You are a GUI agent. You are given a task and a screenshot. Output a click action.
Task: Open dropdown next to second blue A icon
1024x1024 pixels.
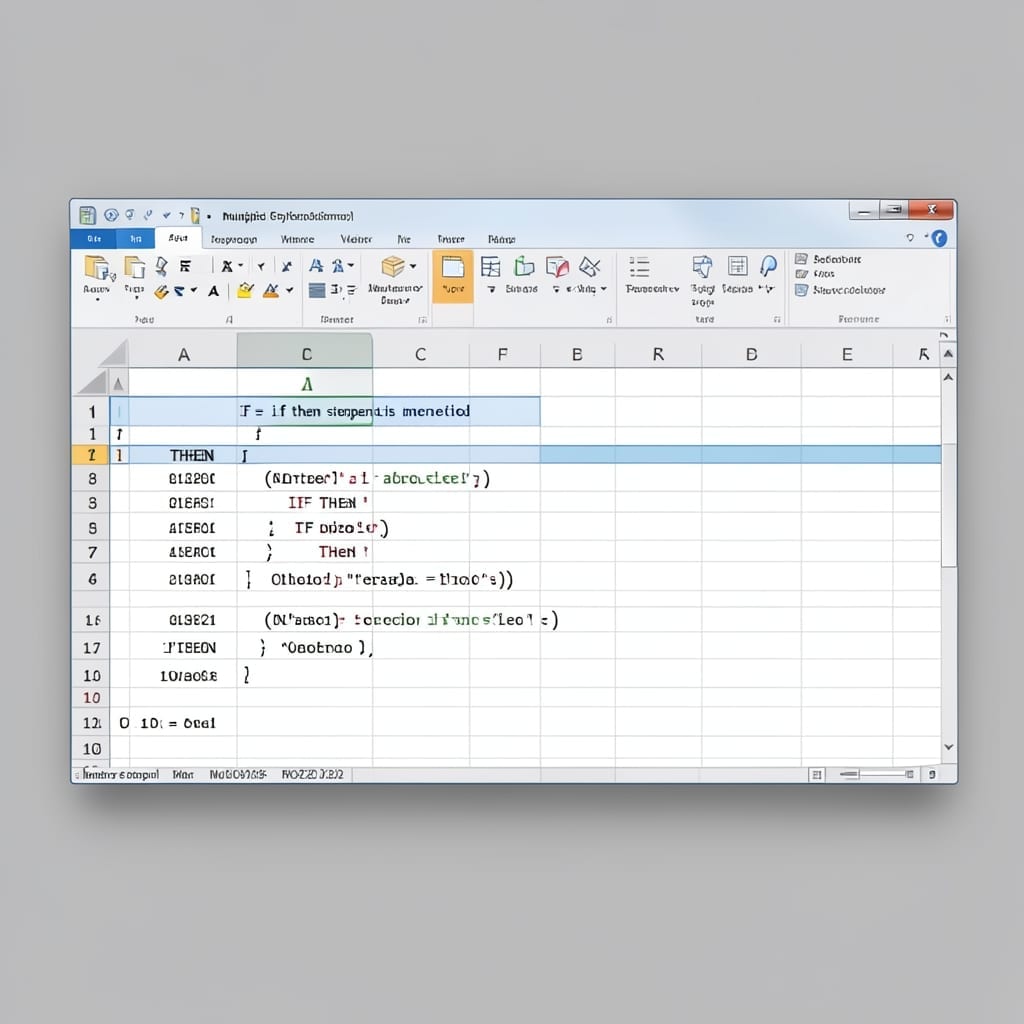tap(351, 265)
